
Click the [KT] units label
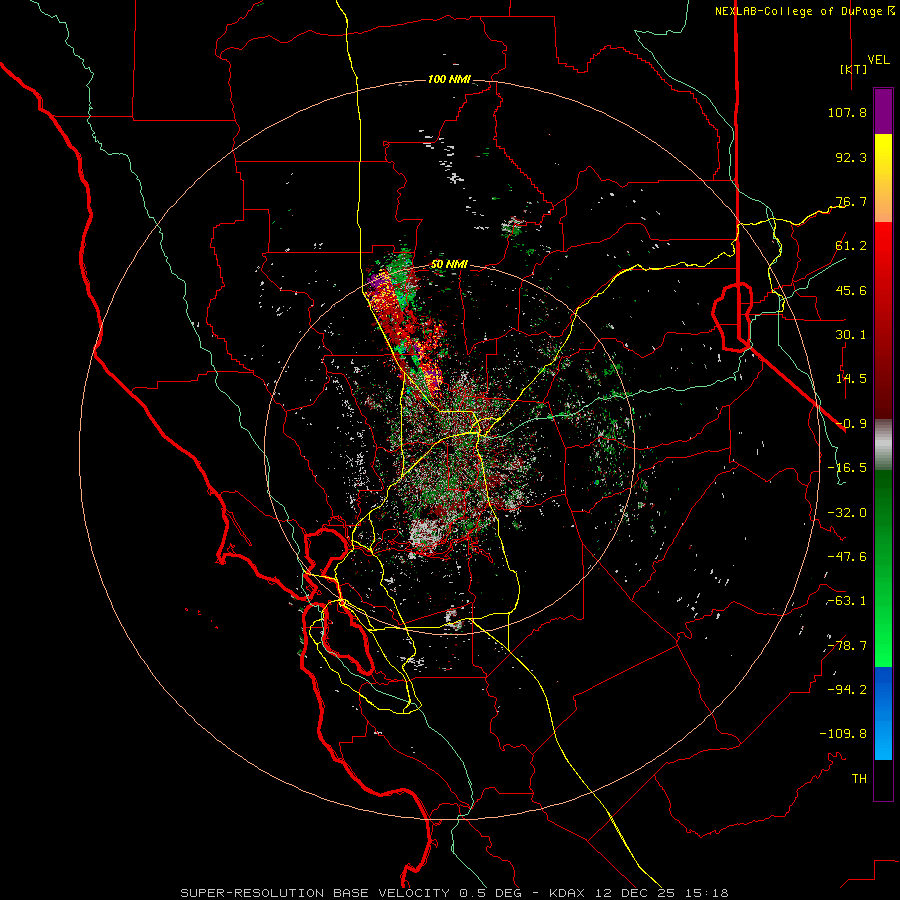point(853,69)
